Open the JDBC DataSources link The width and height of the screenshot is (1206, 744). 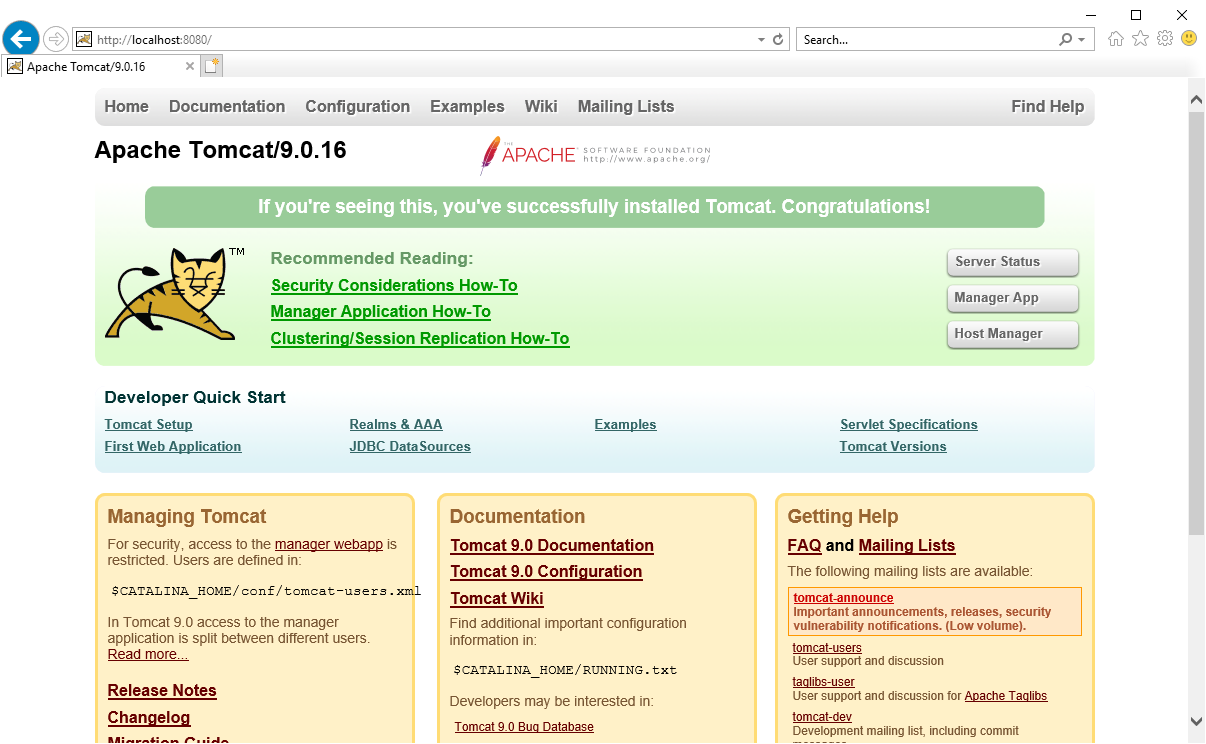pyautogui.click(x=410, y=447)
